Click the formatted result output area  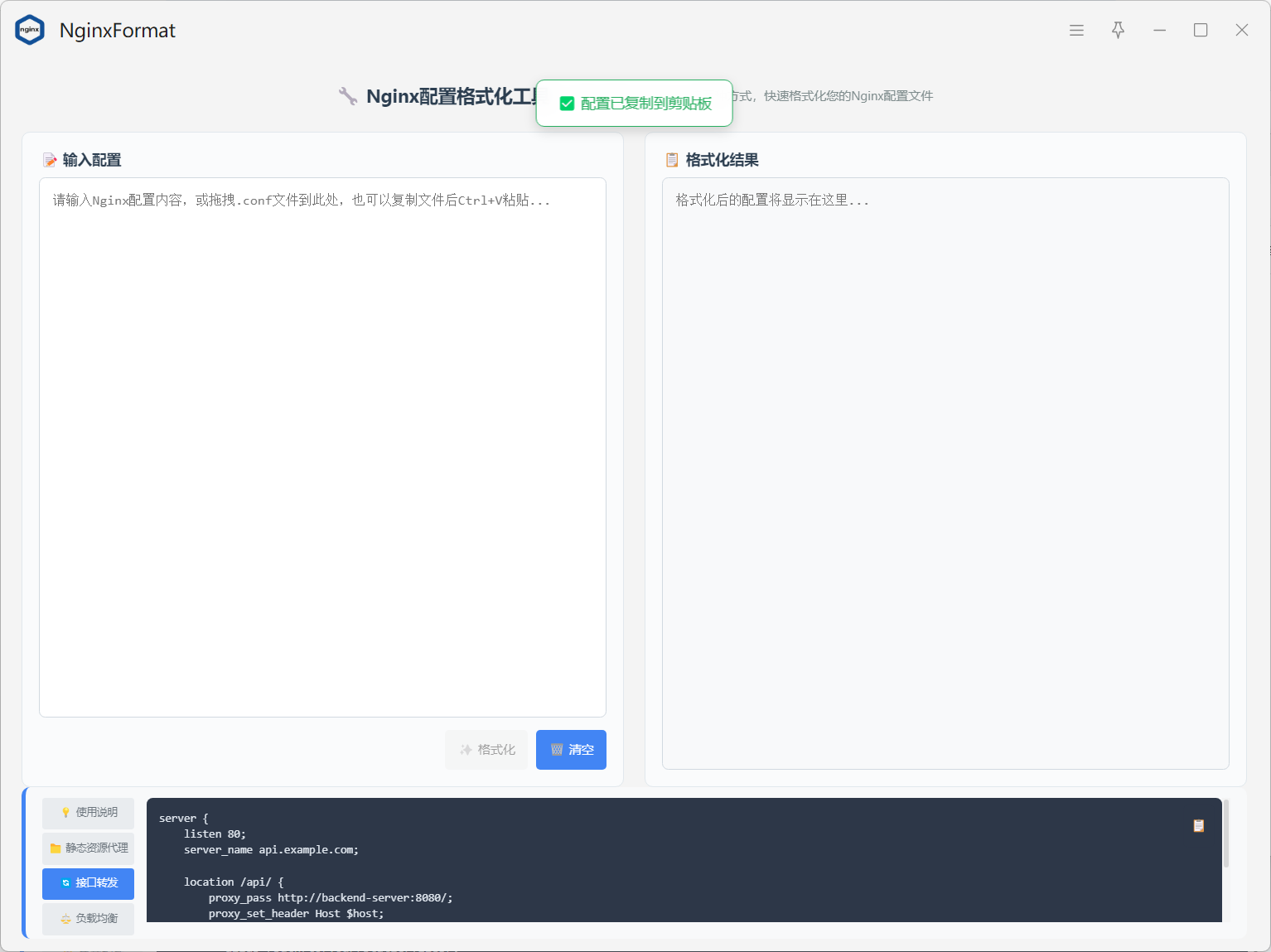click(945, 473)
